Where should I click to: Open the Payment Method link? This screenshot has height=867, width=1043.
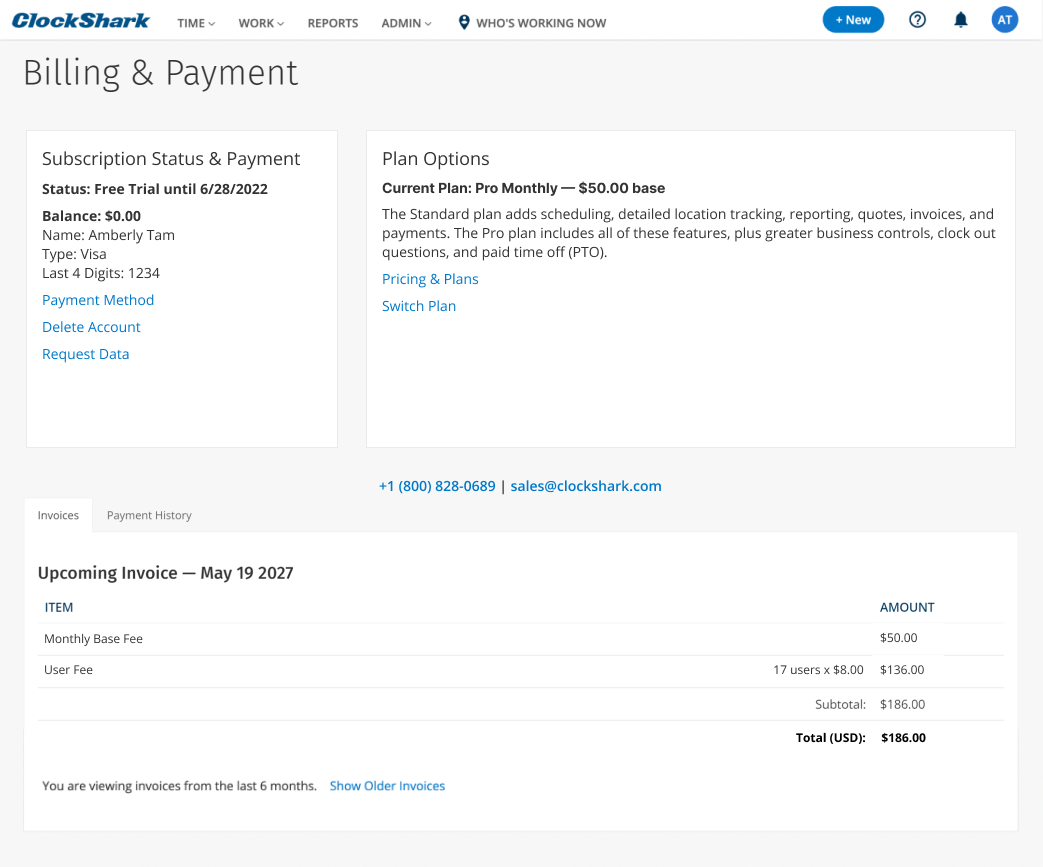tap(98, 300)
